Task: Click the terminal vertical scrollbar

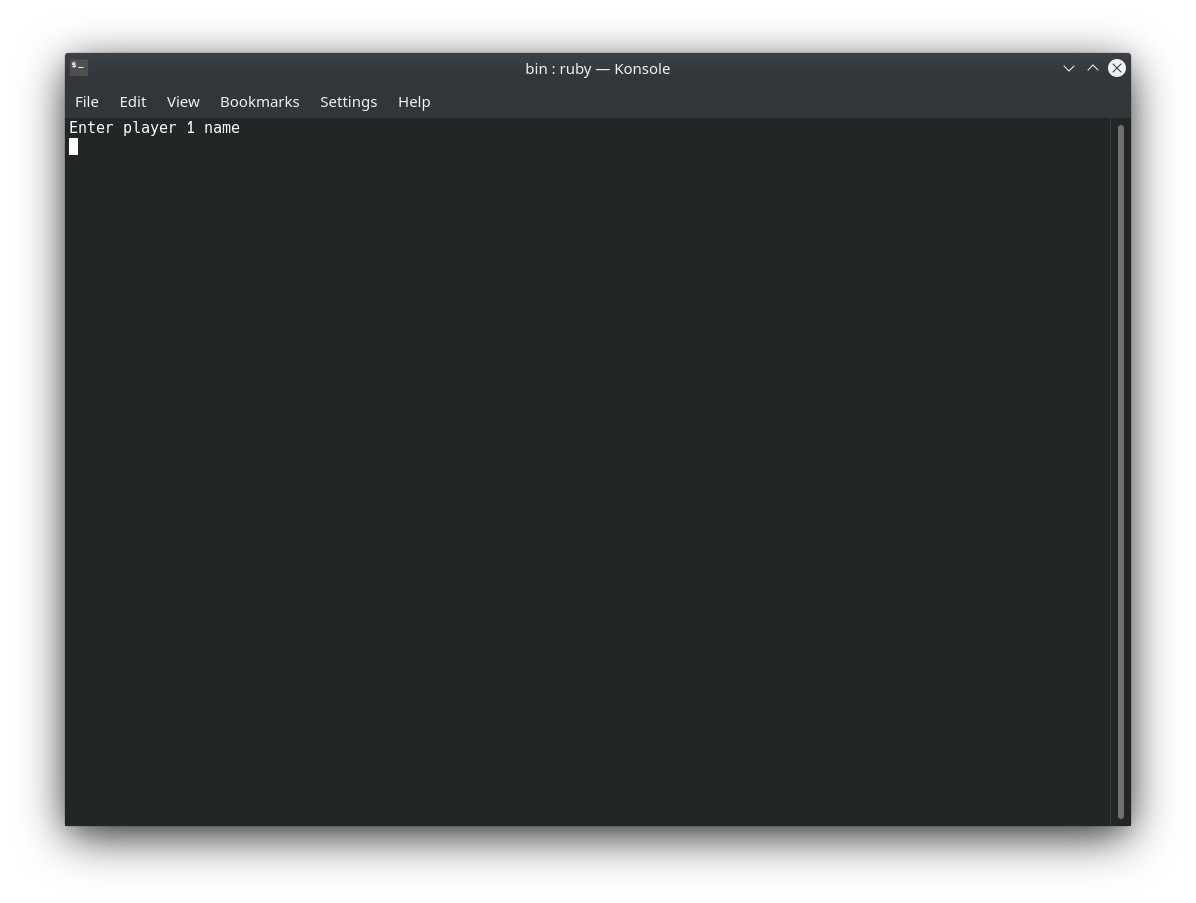Action: [x=1120, y=471]
